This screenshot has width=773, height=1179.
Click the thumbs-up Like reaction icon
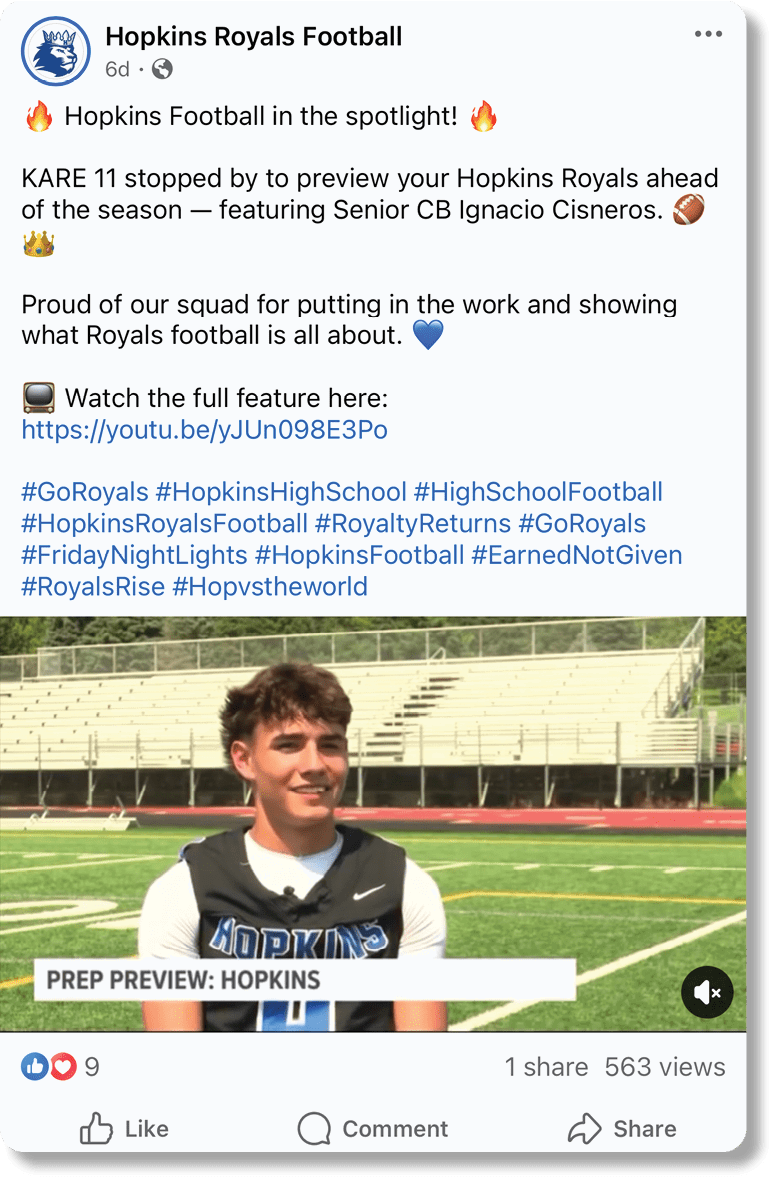pyautogui.click(x=34, y=1067)
